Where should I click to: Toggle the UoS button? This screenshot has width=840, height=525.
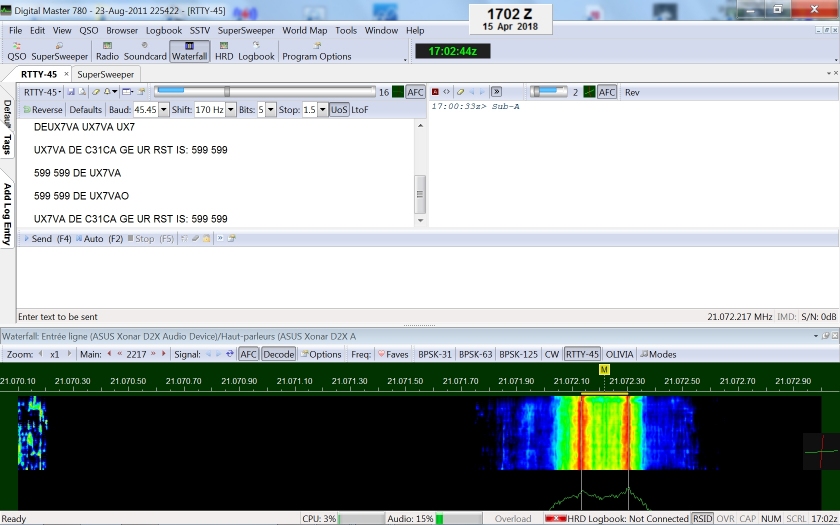[339, 109]
